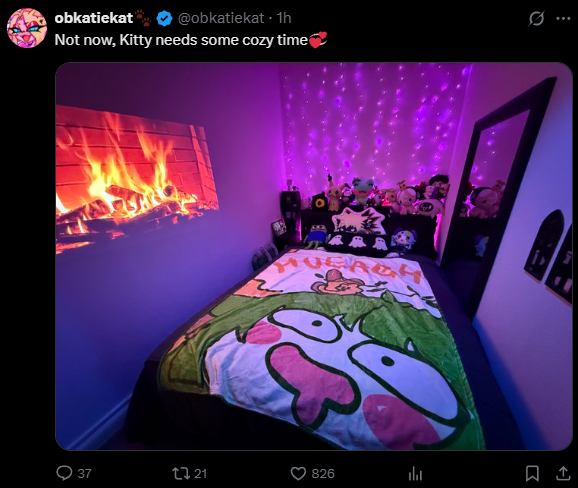Toggle the like heart icon
Screen dimensions: 578x488
[298, 473]
